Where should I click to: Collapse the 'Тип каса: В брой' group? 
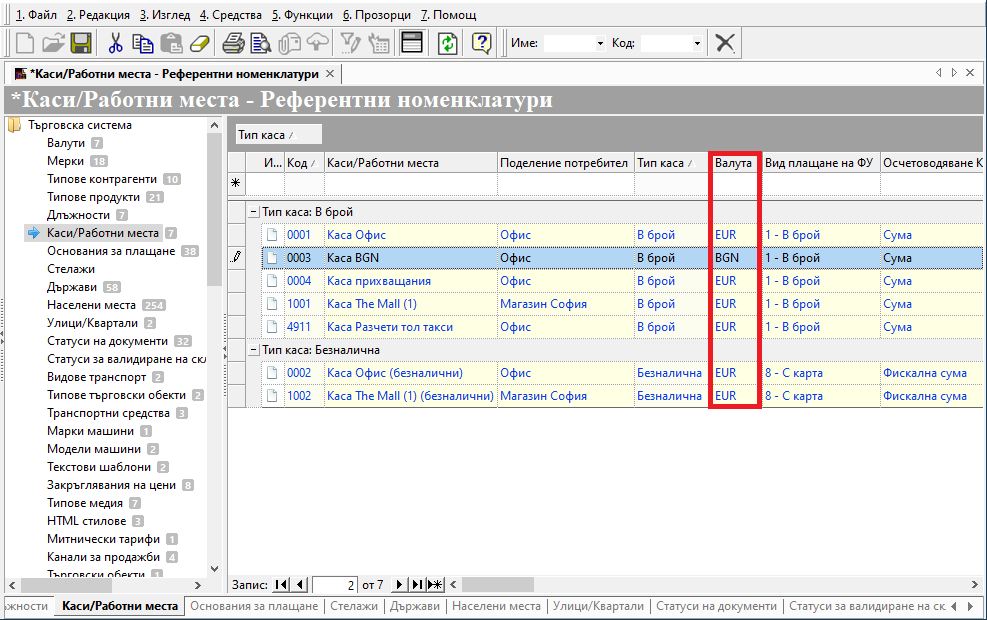pyautogui.click(x=253, y=212)
